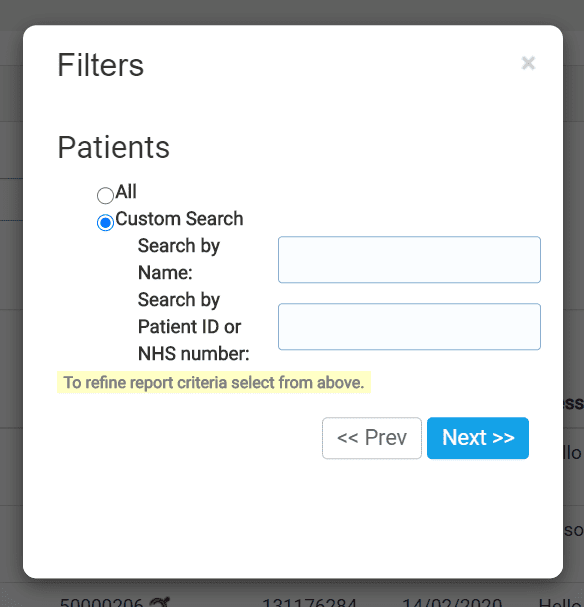
Task: Close the Filters dialog with the X
Action: [528, 63]
